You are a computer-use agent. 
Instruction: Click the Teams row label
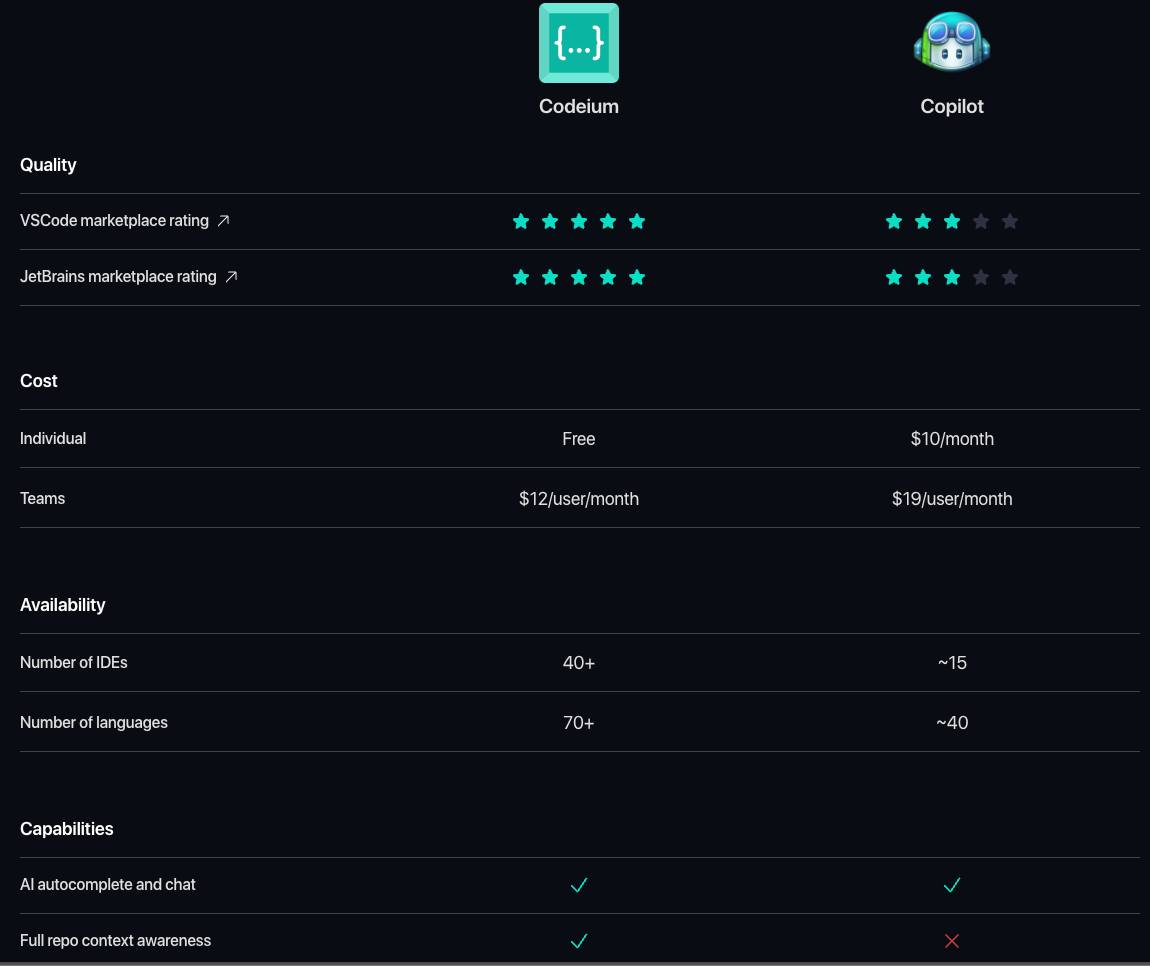pos(43,499)
